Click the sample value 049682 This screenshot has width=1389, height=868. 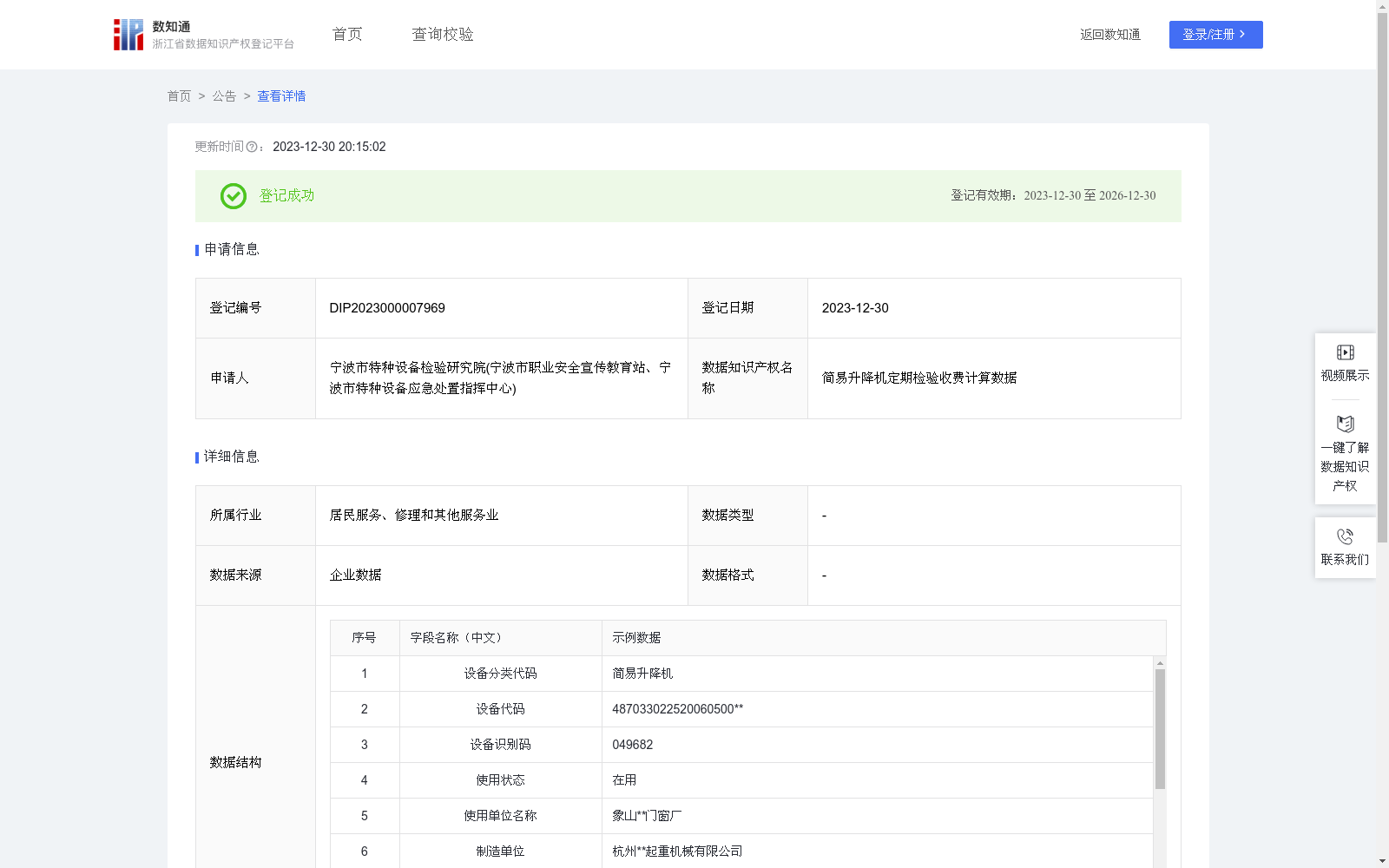point(632,745)
